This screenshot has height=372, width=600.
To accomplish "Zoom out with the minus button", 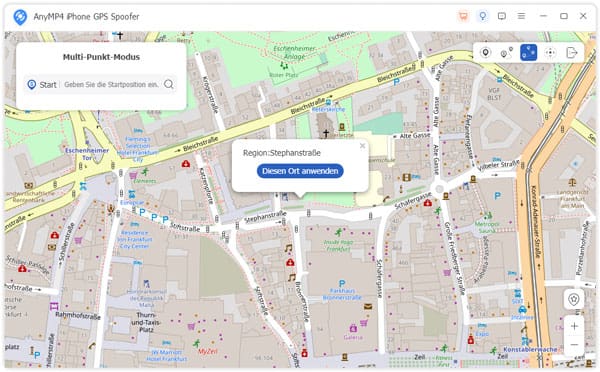I will [x=574, y=345].
